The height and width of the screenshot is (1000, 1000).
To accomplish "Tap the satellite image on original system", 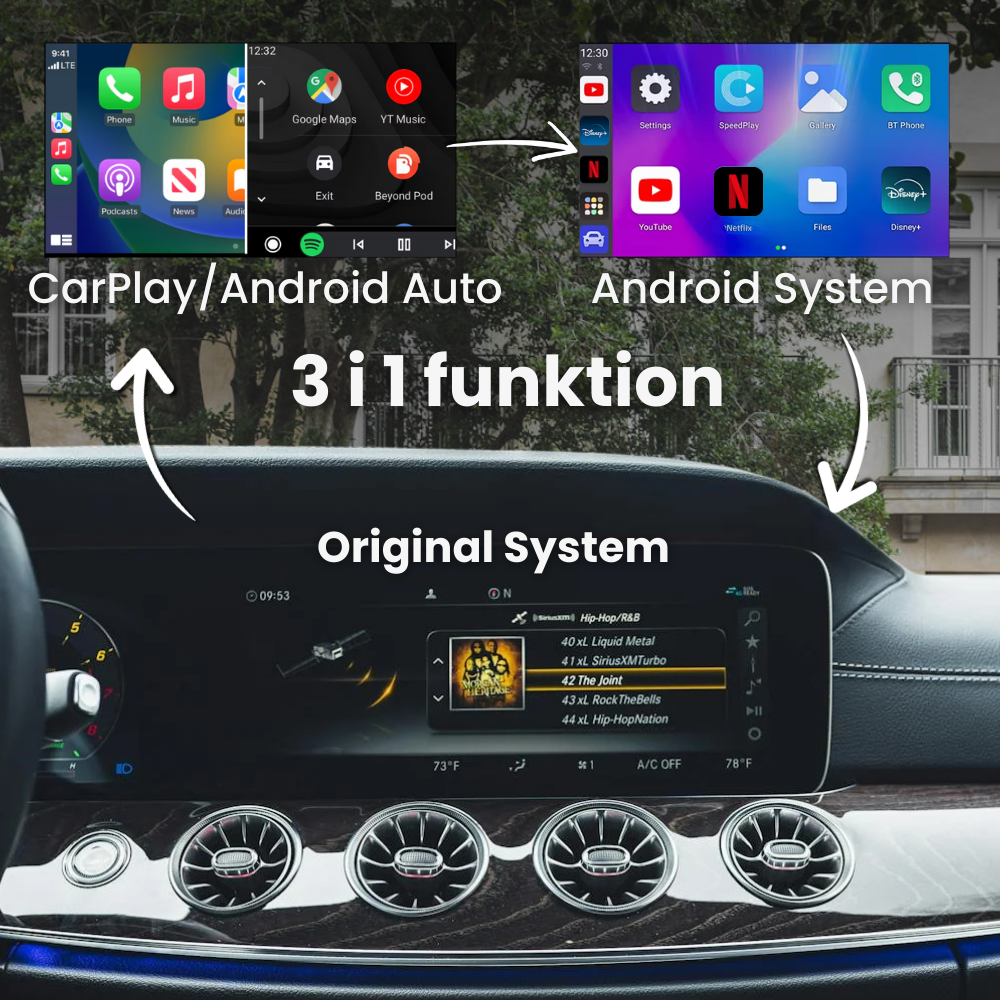I will click(x=325, y=653).
